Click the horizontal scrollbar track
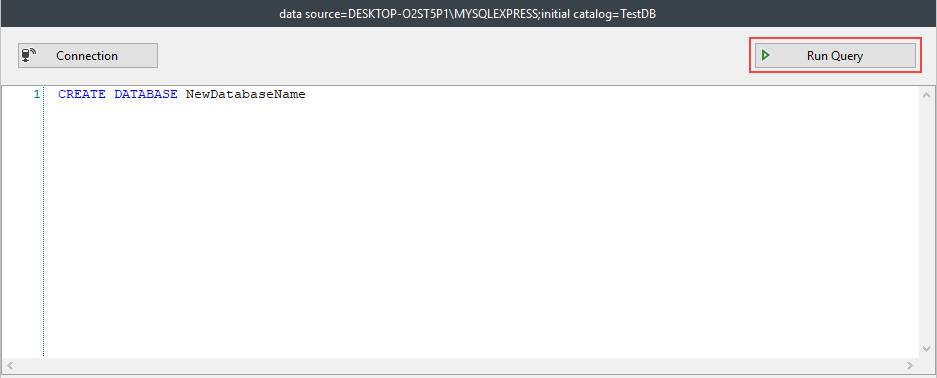 click(x=460, y=365)
